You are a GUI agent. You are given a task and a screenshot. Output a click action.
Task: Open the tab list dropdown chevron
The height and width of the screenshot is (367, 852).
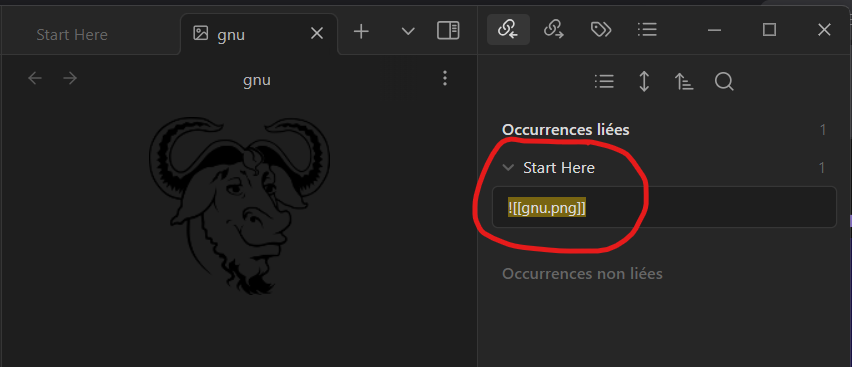(x=408, y=32)
